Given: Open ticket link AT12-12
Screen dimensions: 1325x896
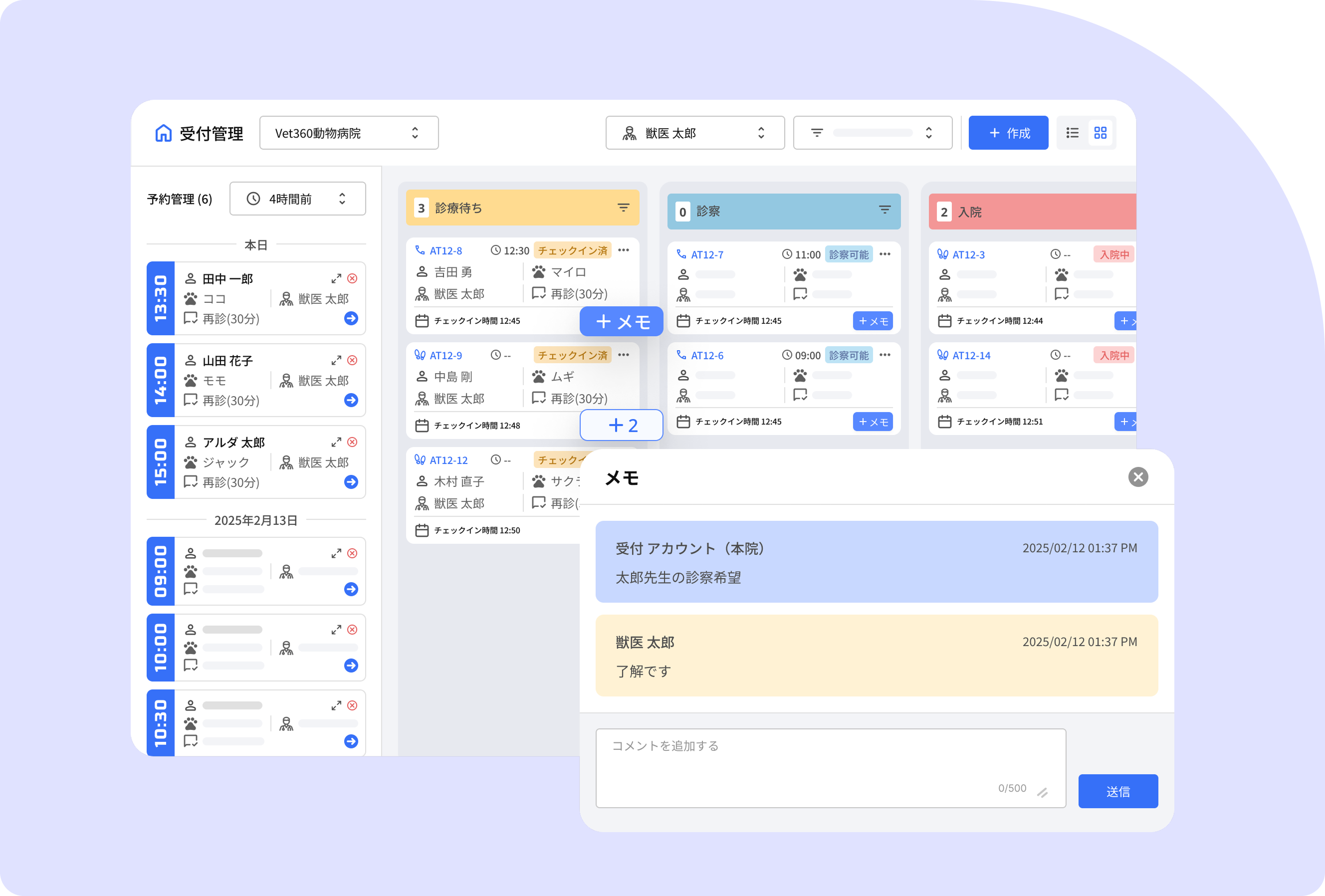Looking at the screenshot, I should click(x=448, y=460).
